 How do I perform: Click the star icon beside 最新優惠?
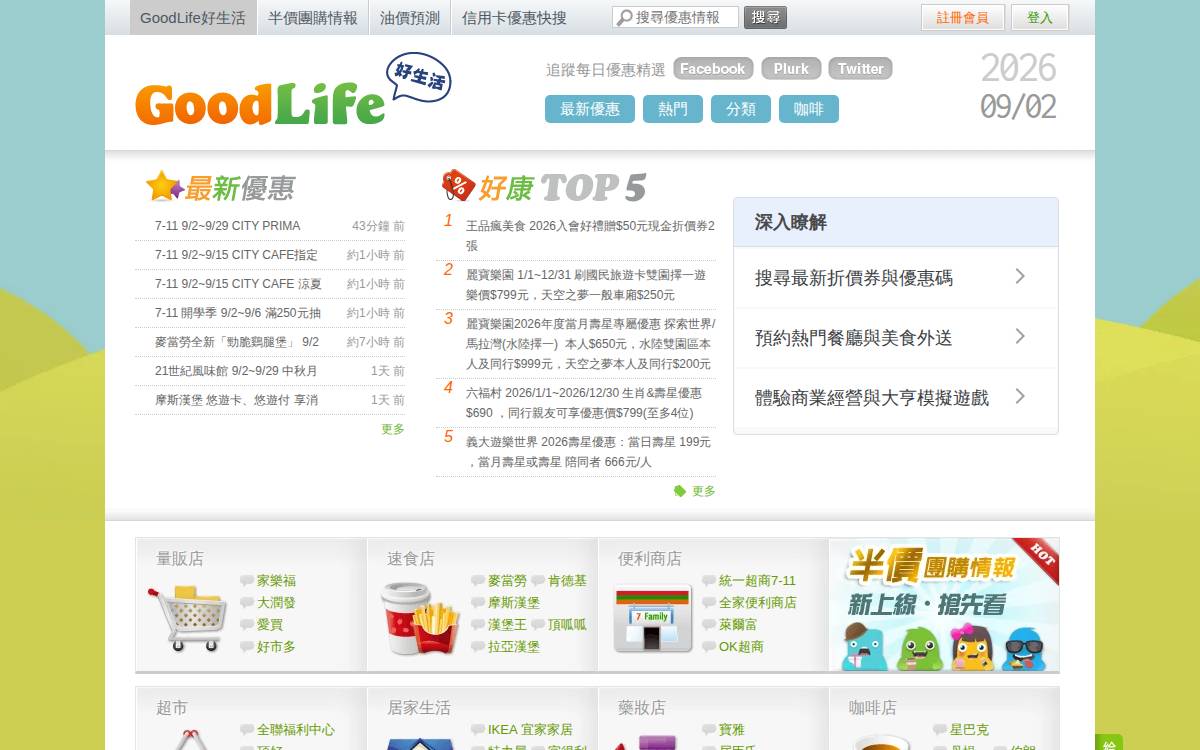163,186
